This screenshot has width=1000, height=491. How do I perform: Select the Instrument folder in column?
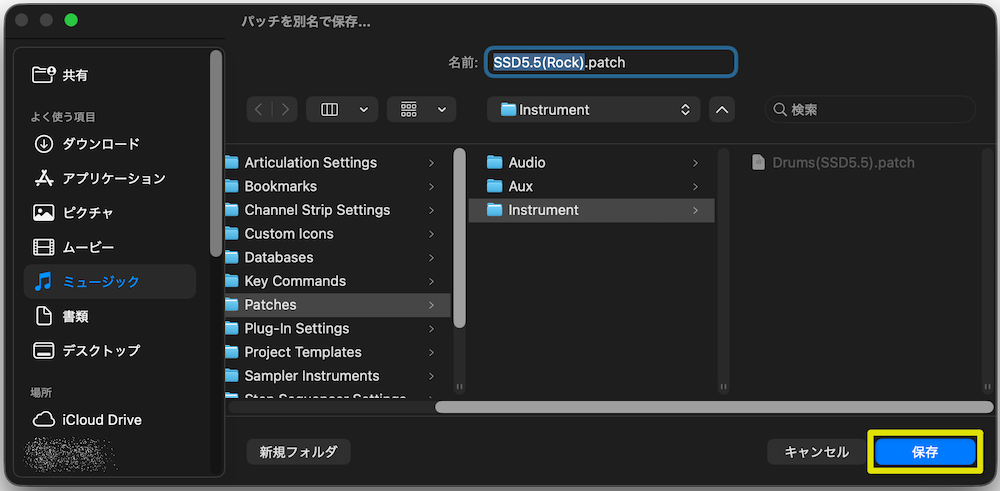(591, 210)
